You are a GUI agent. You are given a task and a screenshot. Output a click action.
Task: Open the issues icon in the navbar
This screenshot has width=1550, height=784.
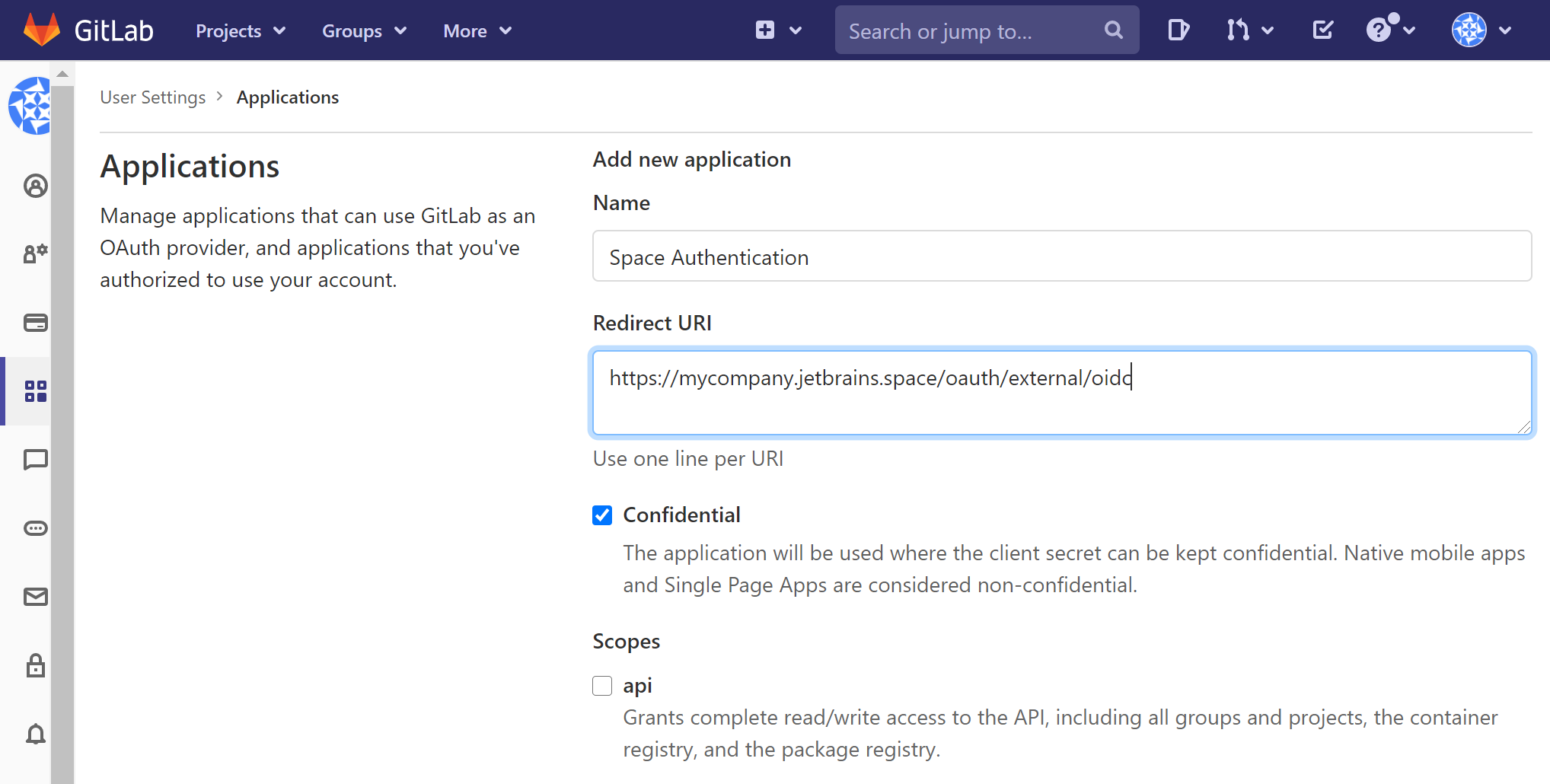point(1177,30)
